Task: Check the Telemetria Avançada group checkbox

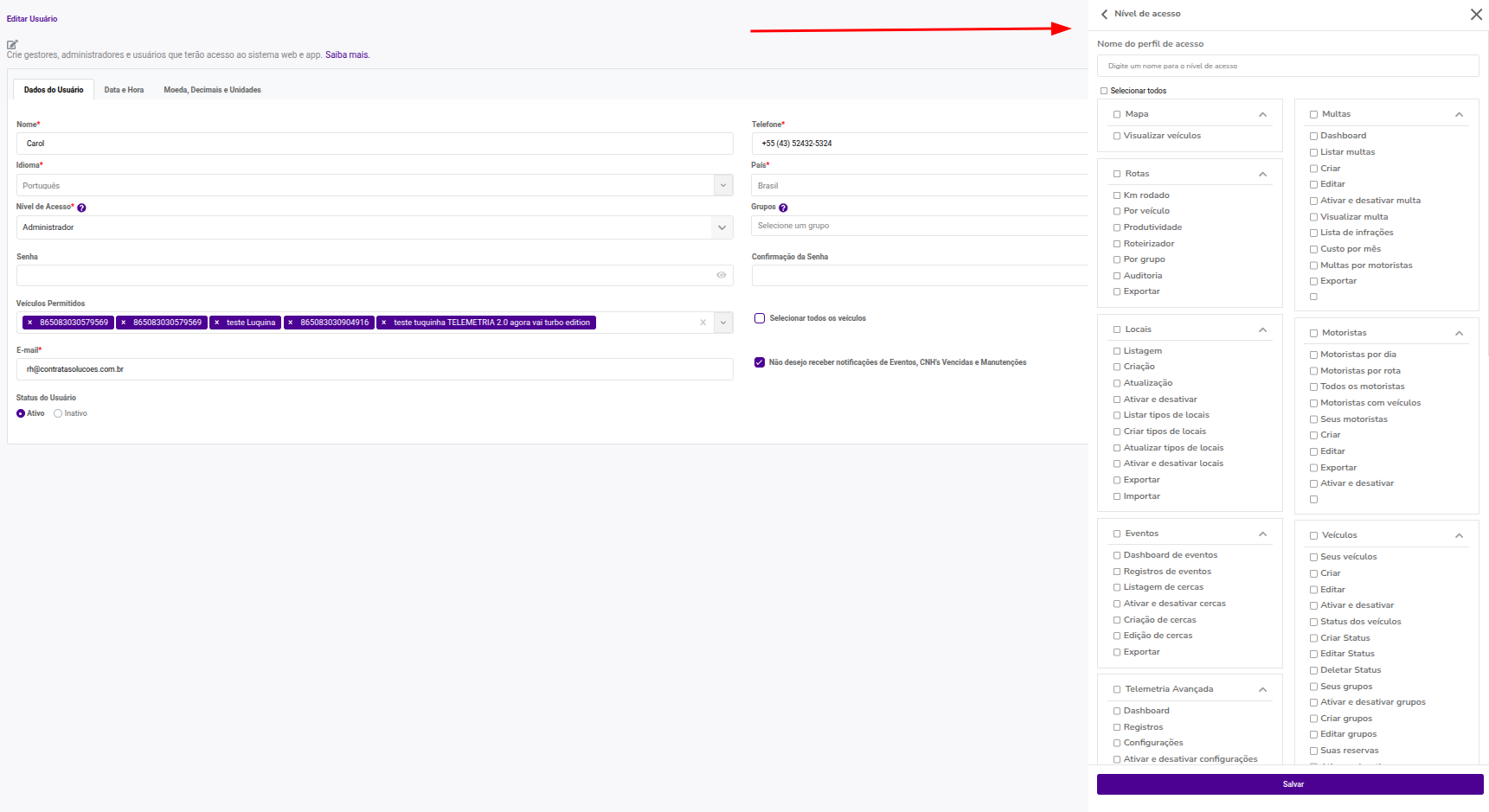Action: 1117,689
